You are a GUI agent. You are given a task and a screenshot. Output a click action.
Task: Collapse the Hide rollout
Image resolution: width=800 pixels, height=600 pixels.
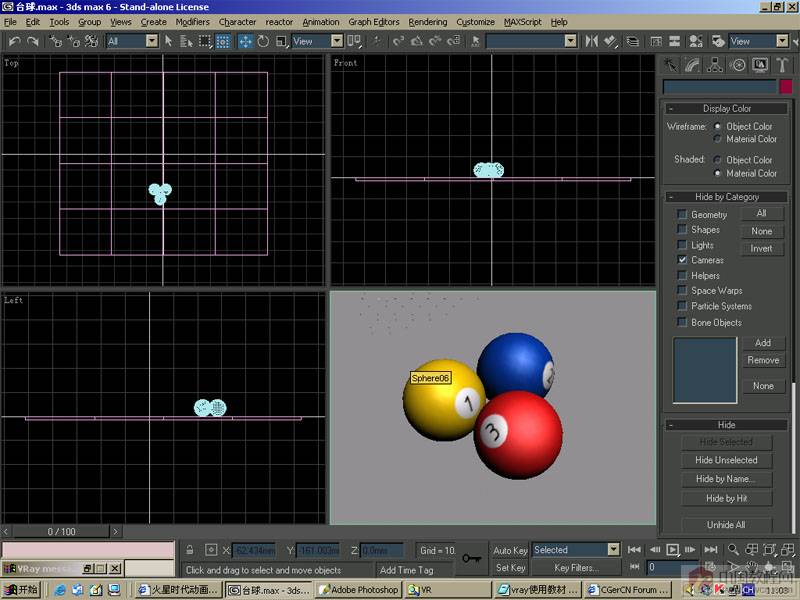click(x=726, y=425)
